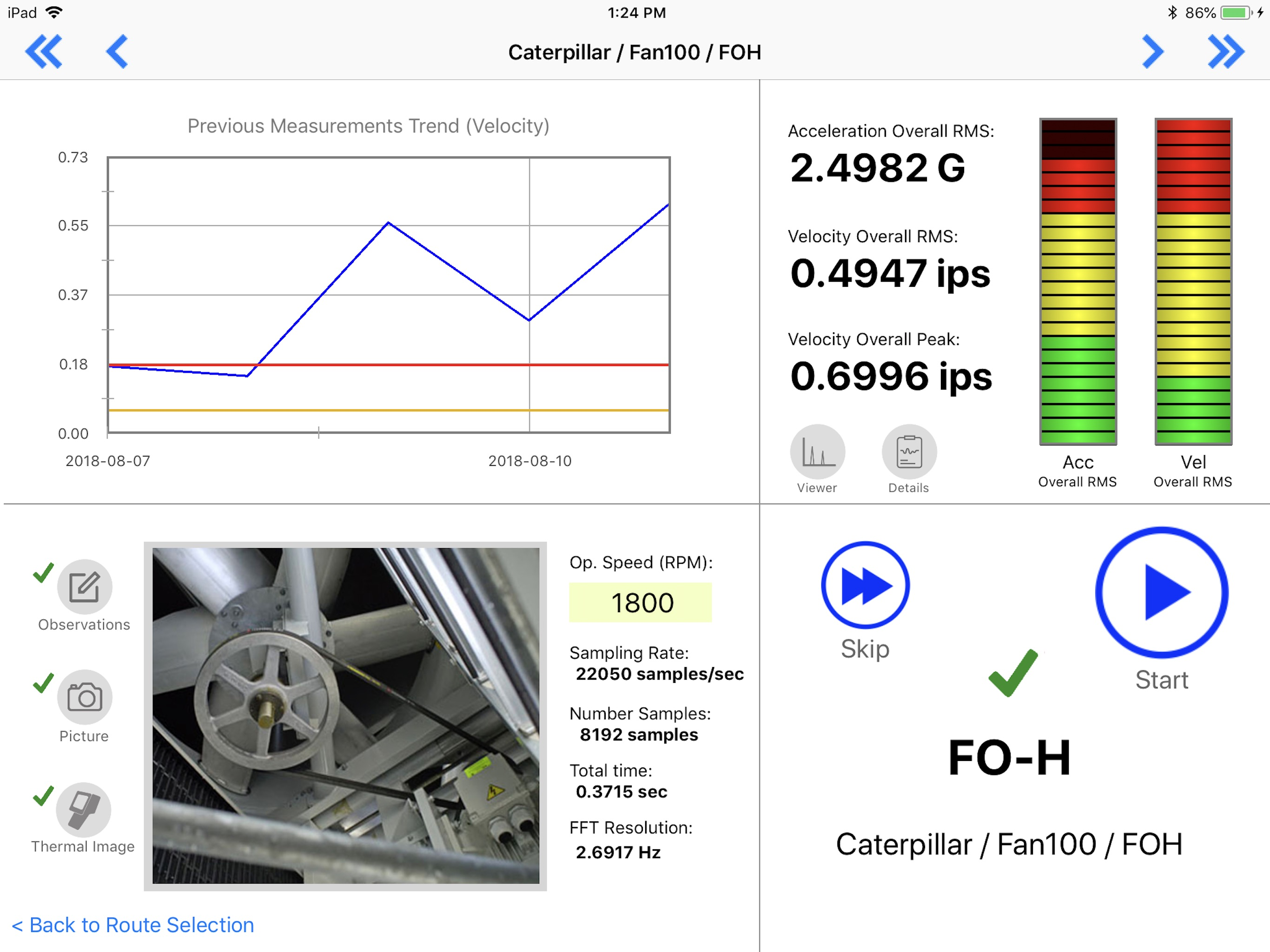
Task: Tap the velocity trend chart
Action: [x=388, y=295]
